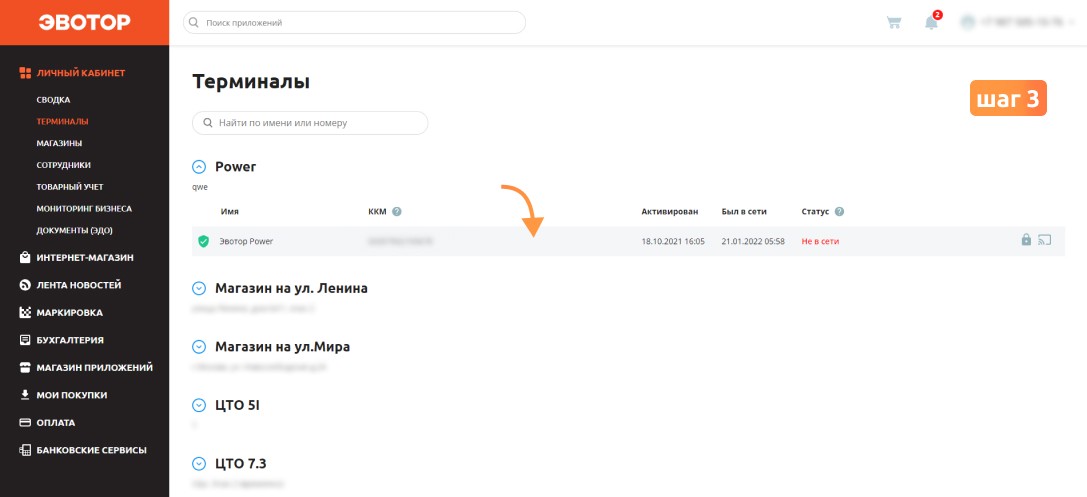Click ЦТО 5I title
This screenshot has width=1087, height=497.
pos(237,406)
